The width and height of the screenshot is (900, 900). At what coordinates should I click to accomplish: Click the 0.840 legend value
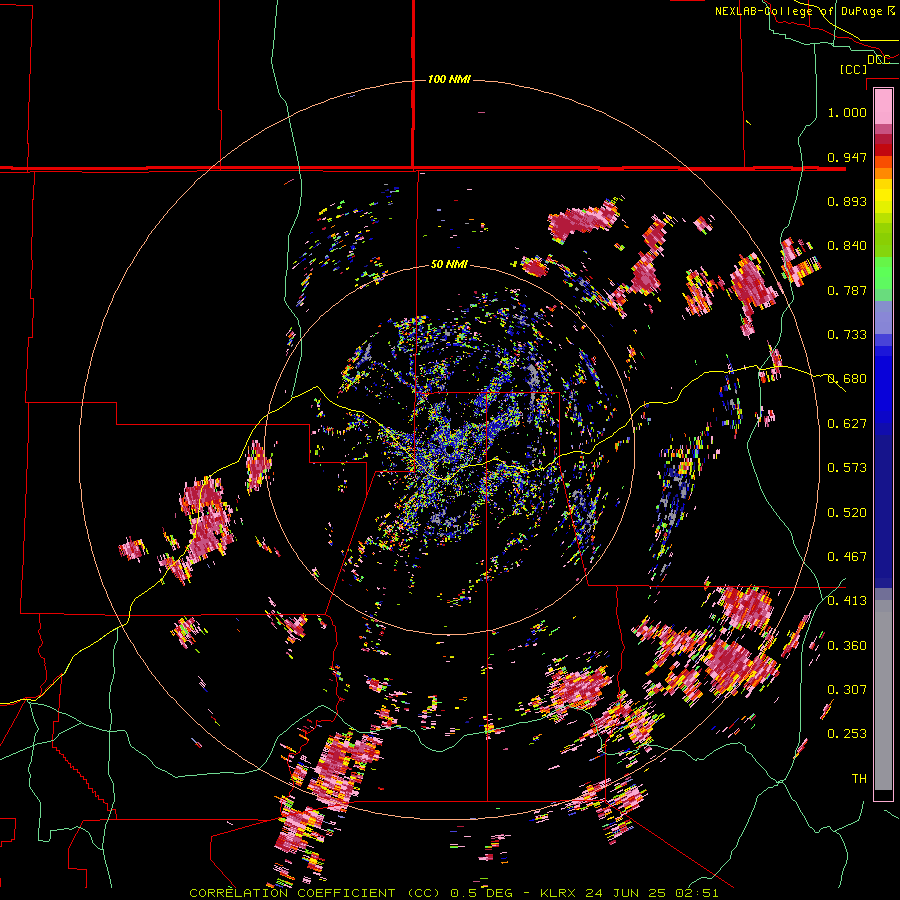point(847,246)
